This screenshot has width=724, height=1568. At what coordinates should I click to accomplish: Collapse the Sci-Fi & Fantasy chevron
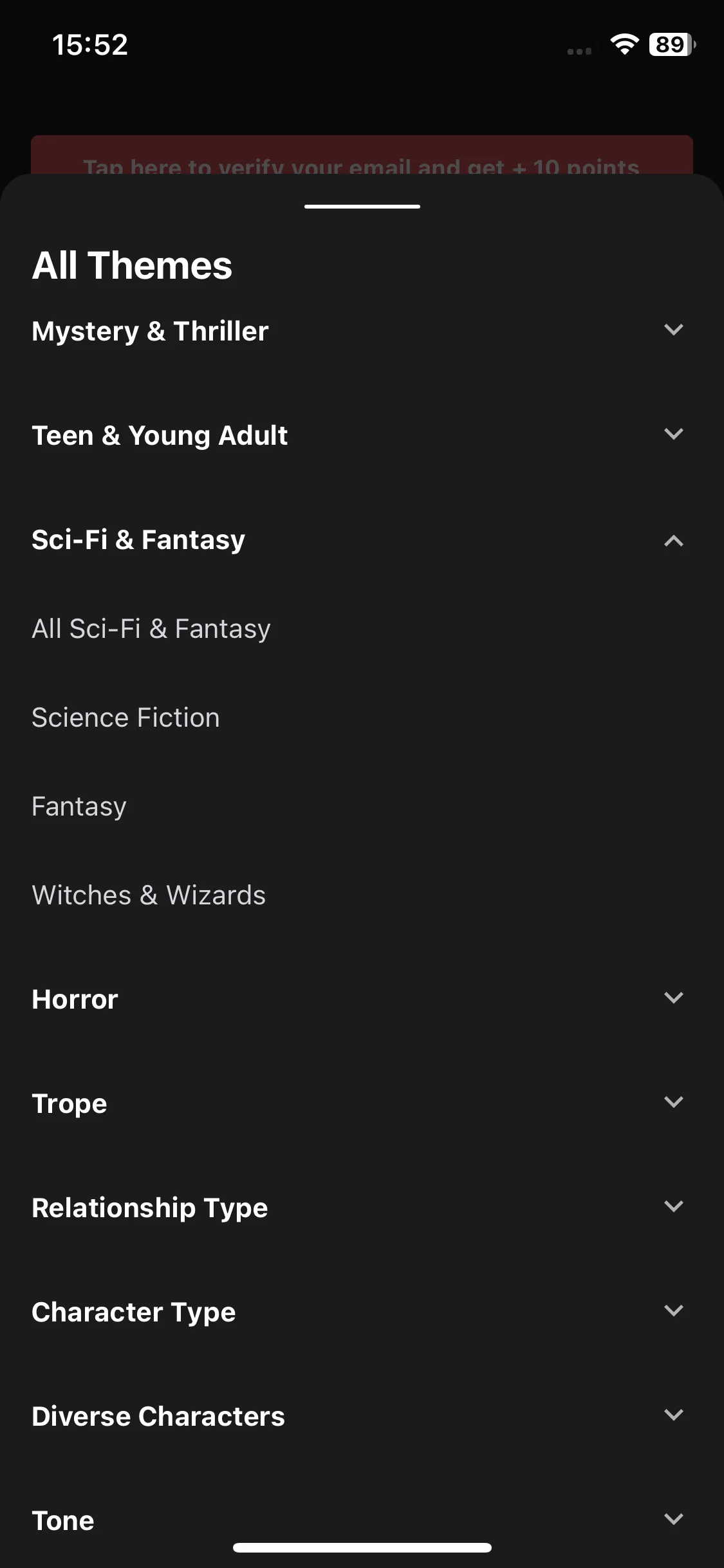[673, 540]
